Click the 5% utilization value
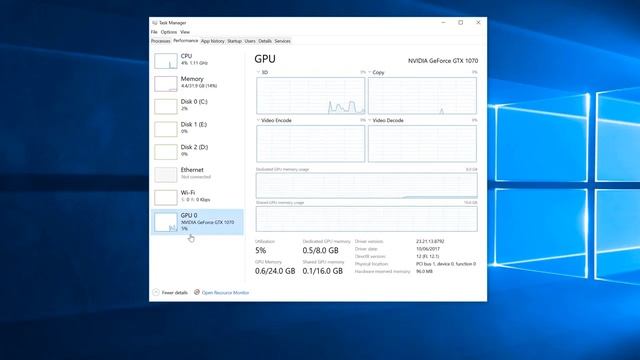 (x=260, y=250)
